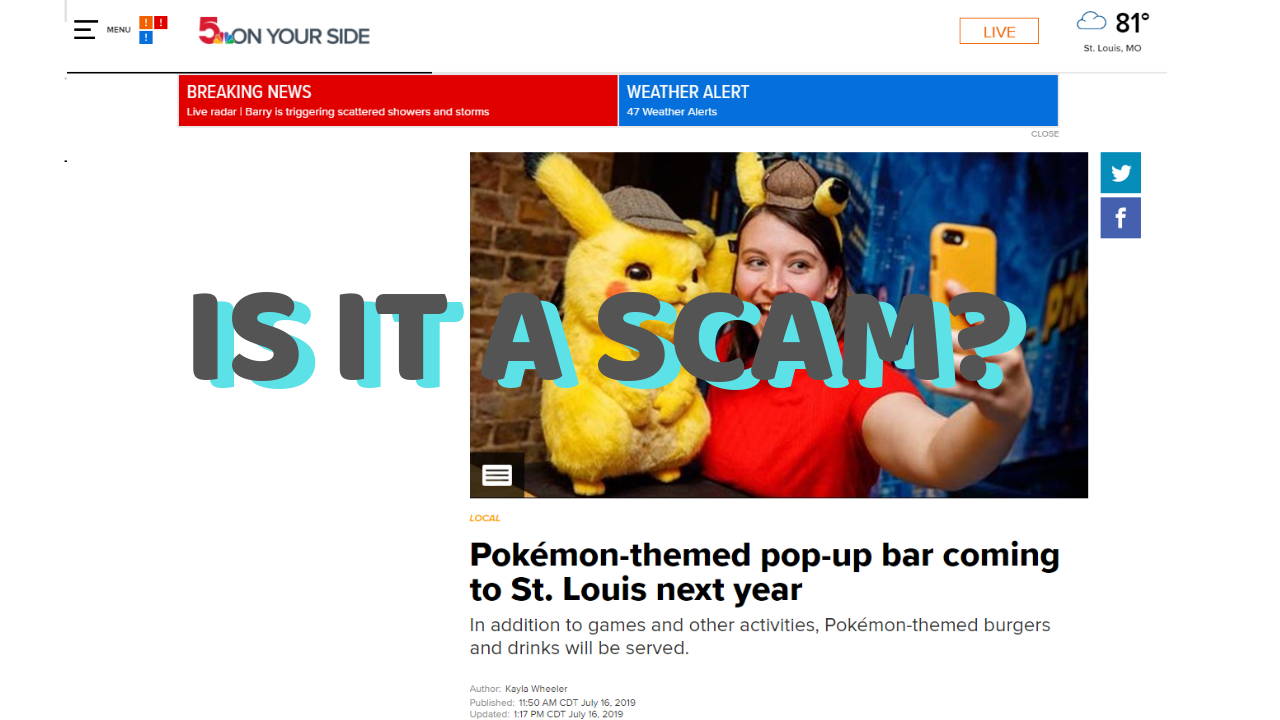Viewport: 1280px width, 720px height.
Task: Click the MENU label
Action: click(119, 30)
